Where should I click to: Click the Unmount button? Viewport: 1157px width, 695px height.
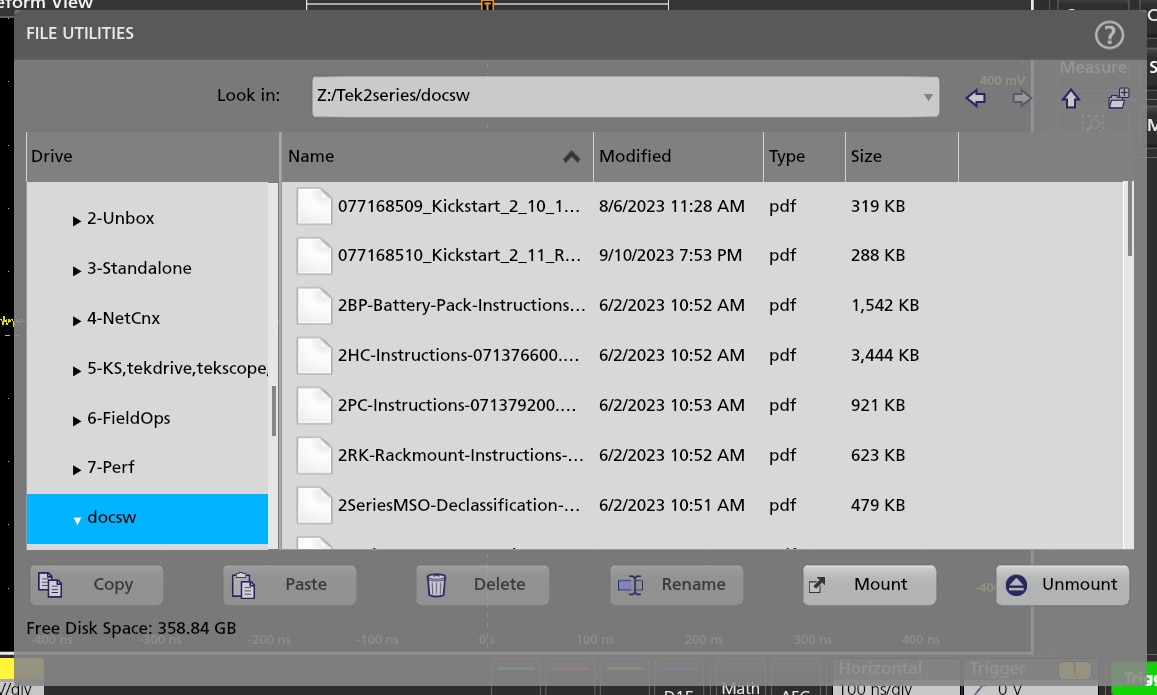pyautogui.click(x=1063, y=585)
